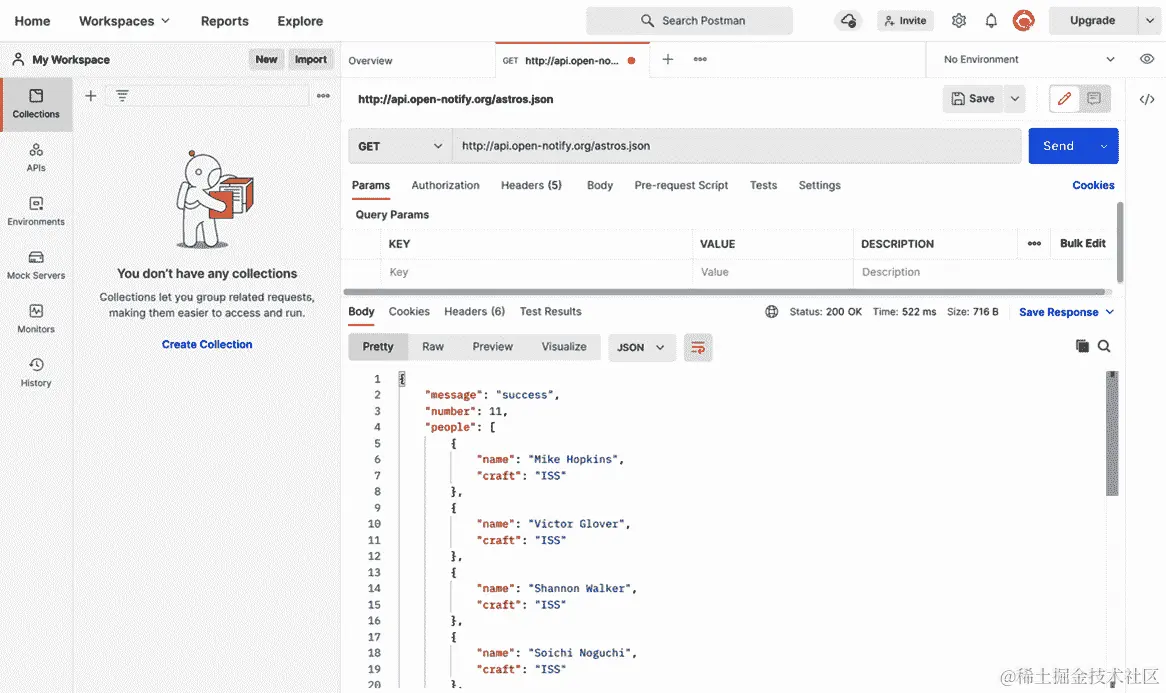The width and height of the screenshot is (1166, 693).
Task: Open the History sidebar panel
Action: (36, 372)
